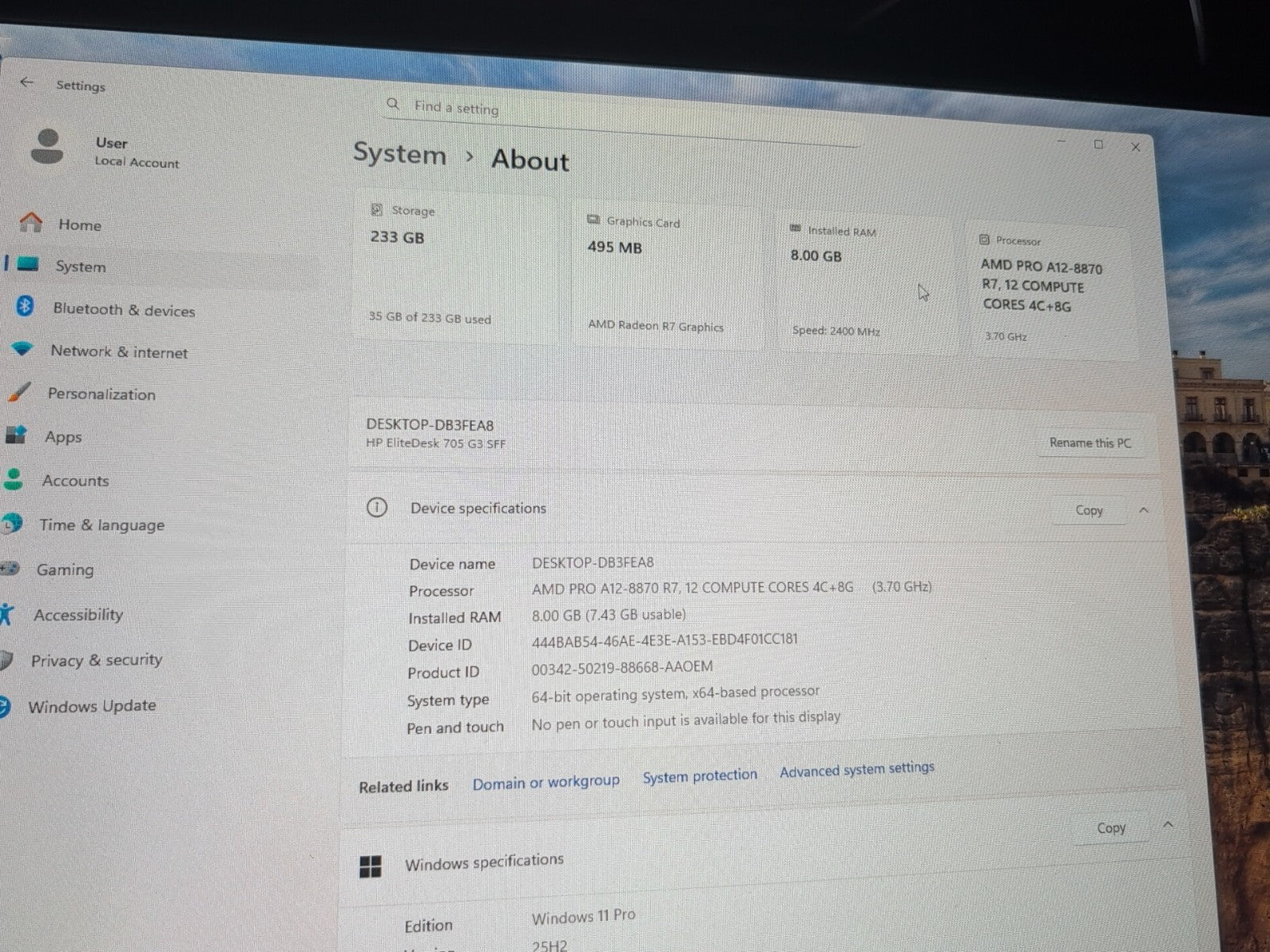The image size is (1270, 952).
Task: Click the Network wifi icon in sidebar
Action: click(23, 348)
